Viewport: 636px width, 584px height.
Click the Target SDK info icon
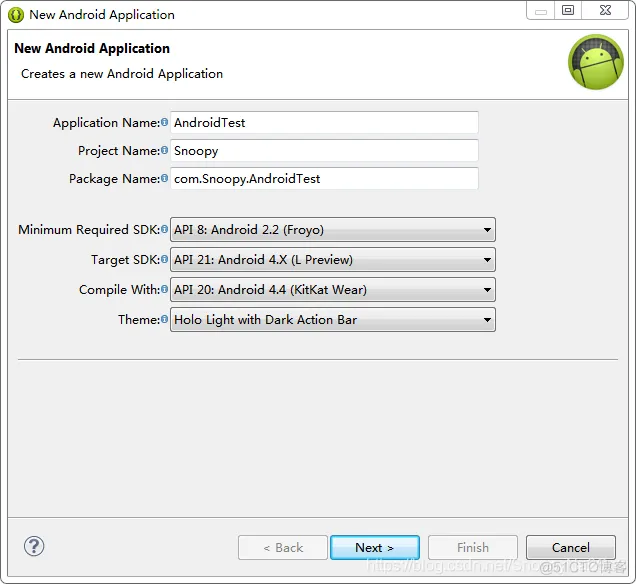[164, 259]
